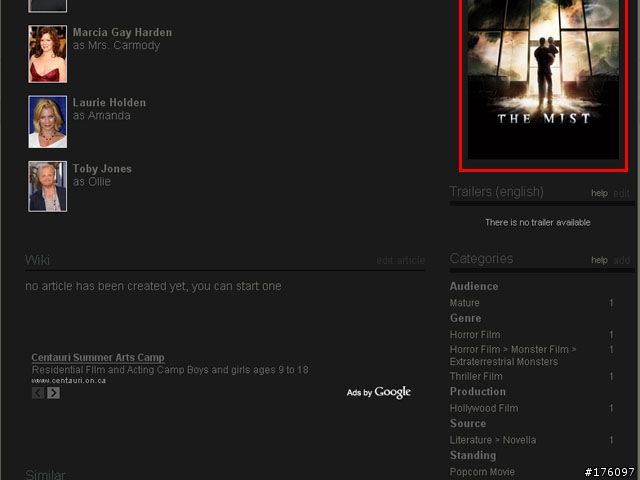Image resolution: width=640 pixels, height=480 pixels.
Task: Show the previous ad with left arrow
Action: pos(38,393)
